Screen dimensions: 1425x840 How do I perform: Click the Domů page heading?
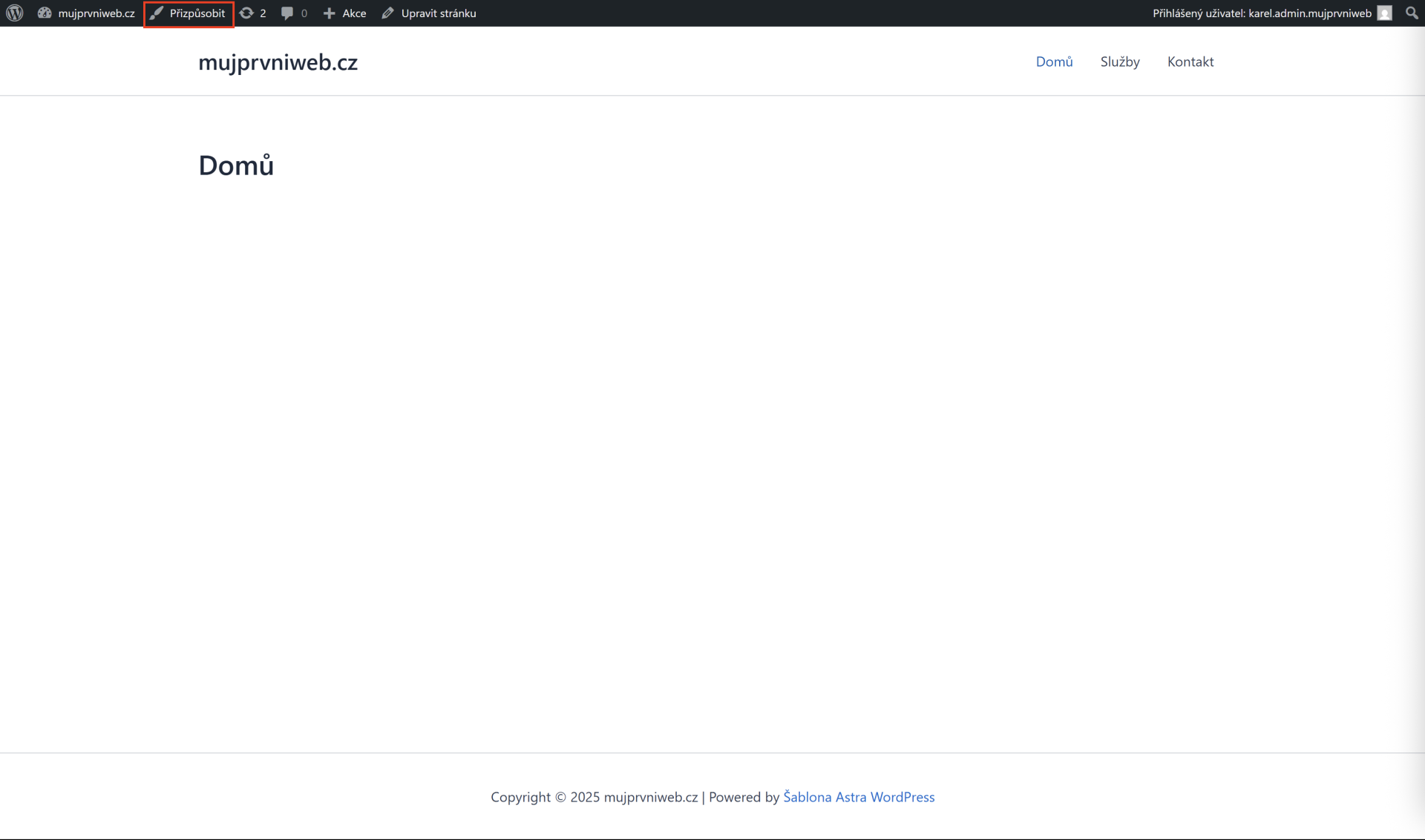click(x=236, y=165)
